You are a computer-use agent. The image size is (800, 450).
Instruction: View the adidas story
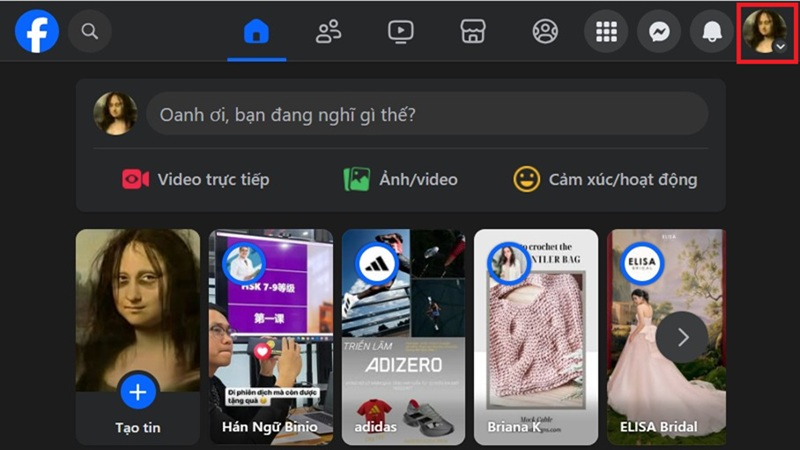tap(404, 337)
